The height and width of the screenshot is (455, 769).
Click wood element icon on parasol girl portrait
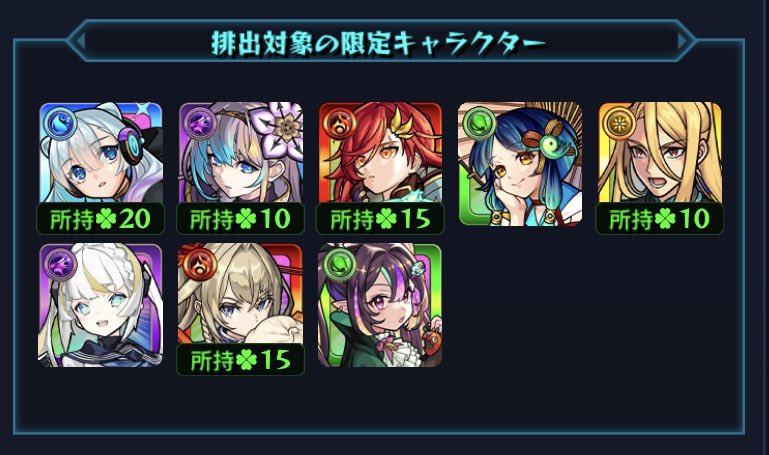[x=479, y=124]
